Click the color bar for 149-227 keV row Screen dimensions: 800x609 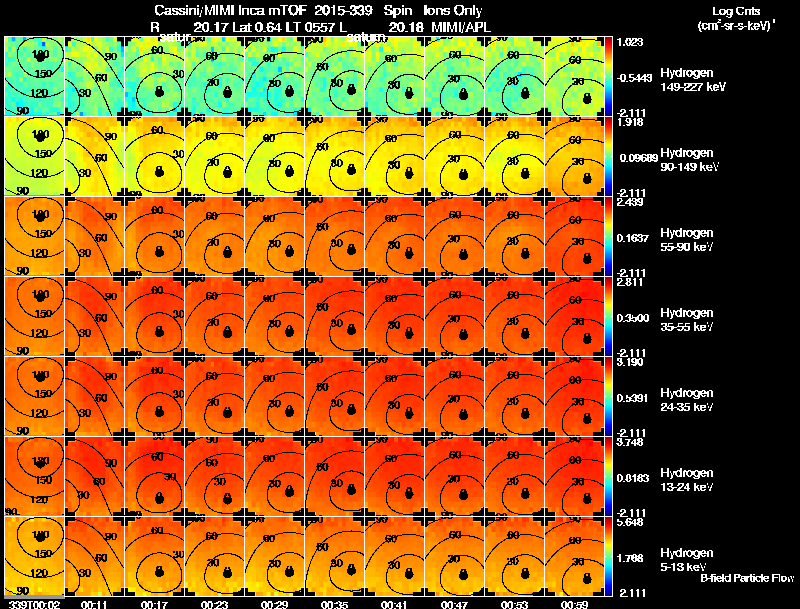tap(608, 76)
